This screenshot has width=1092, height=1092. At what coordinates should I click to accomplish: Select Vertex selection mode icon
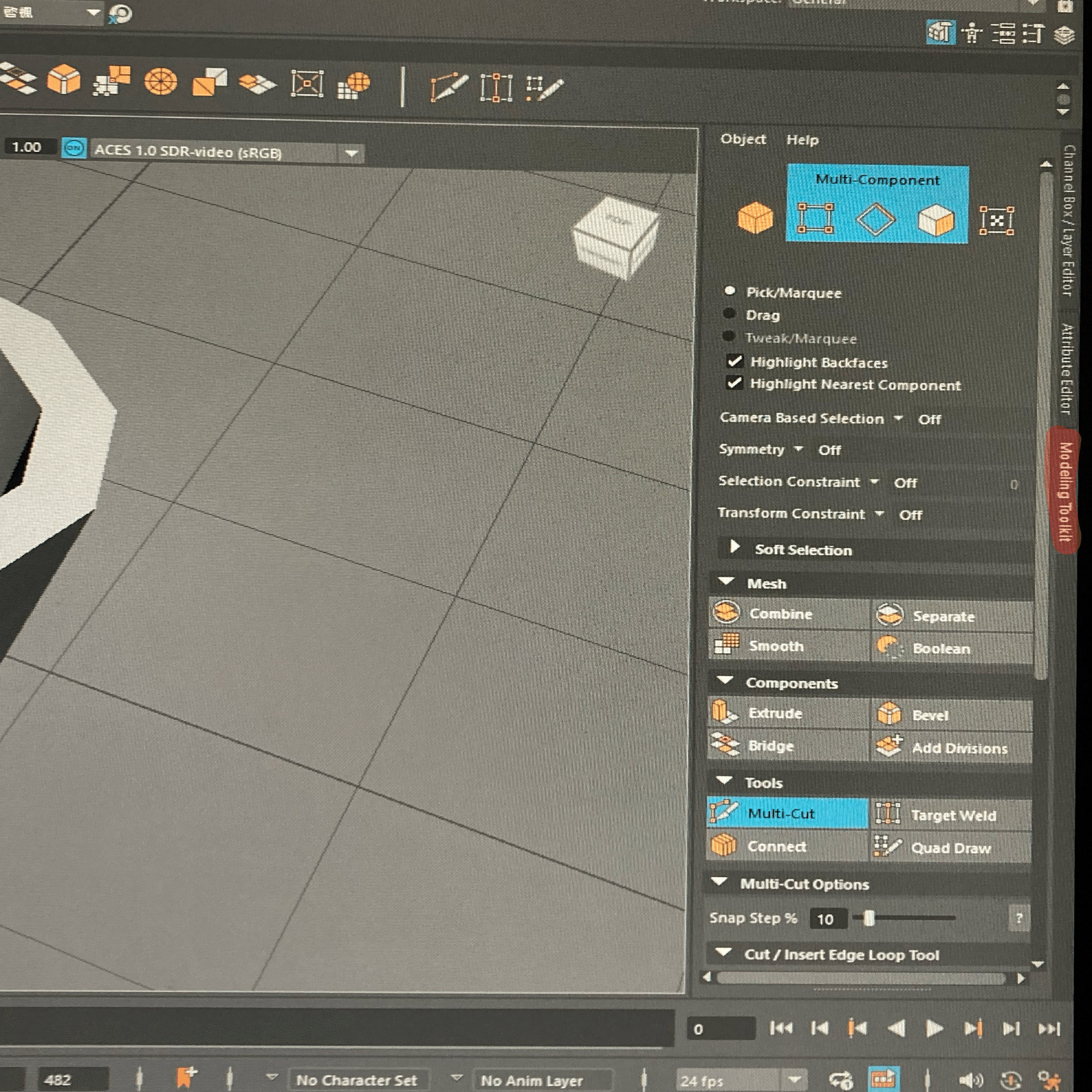tap(815, 218)
